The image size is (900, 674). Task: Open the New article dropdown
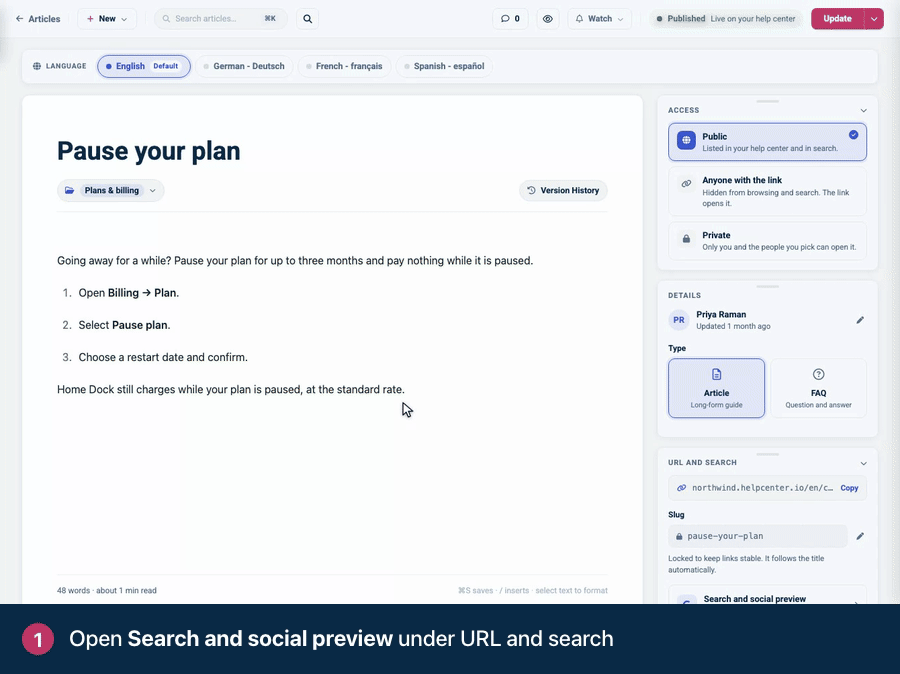107,19
